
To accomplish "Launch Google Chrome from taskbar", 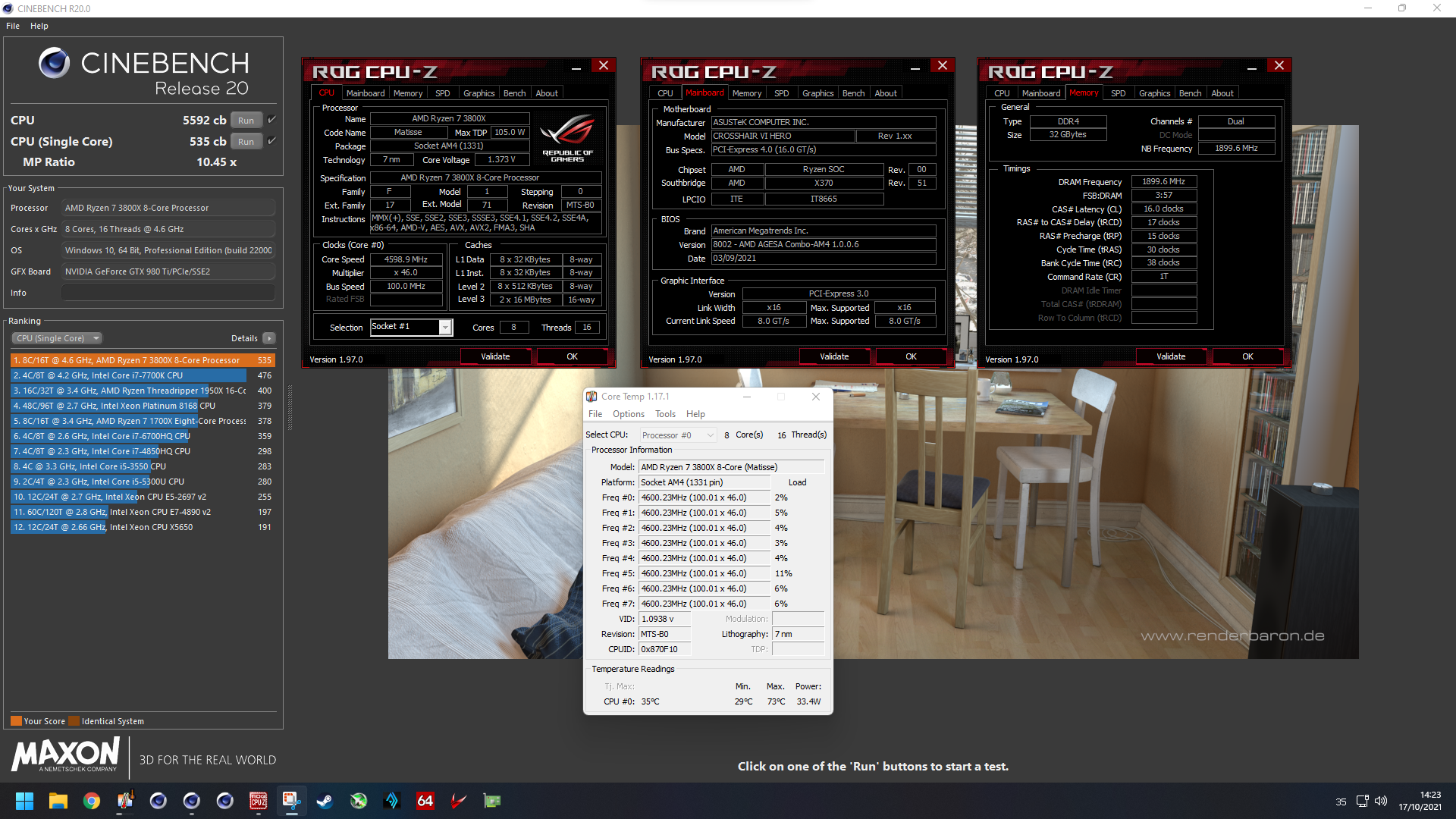I will point(92,801).
